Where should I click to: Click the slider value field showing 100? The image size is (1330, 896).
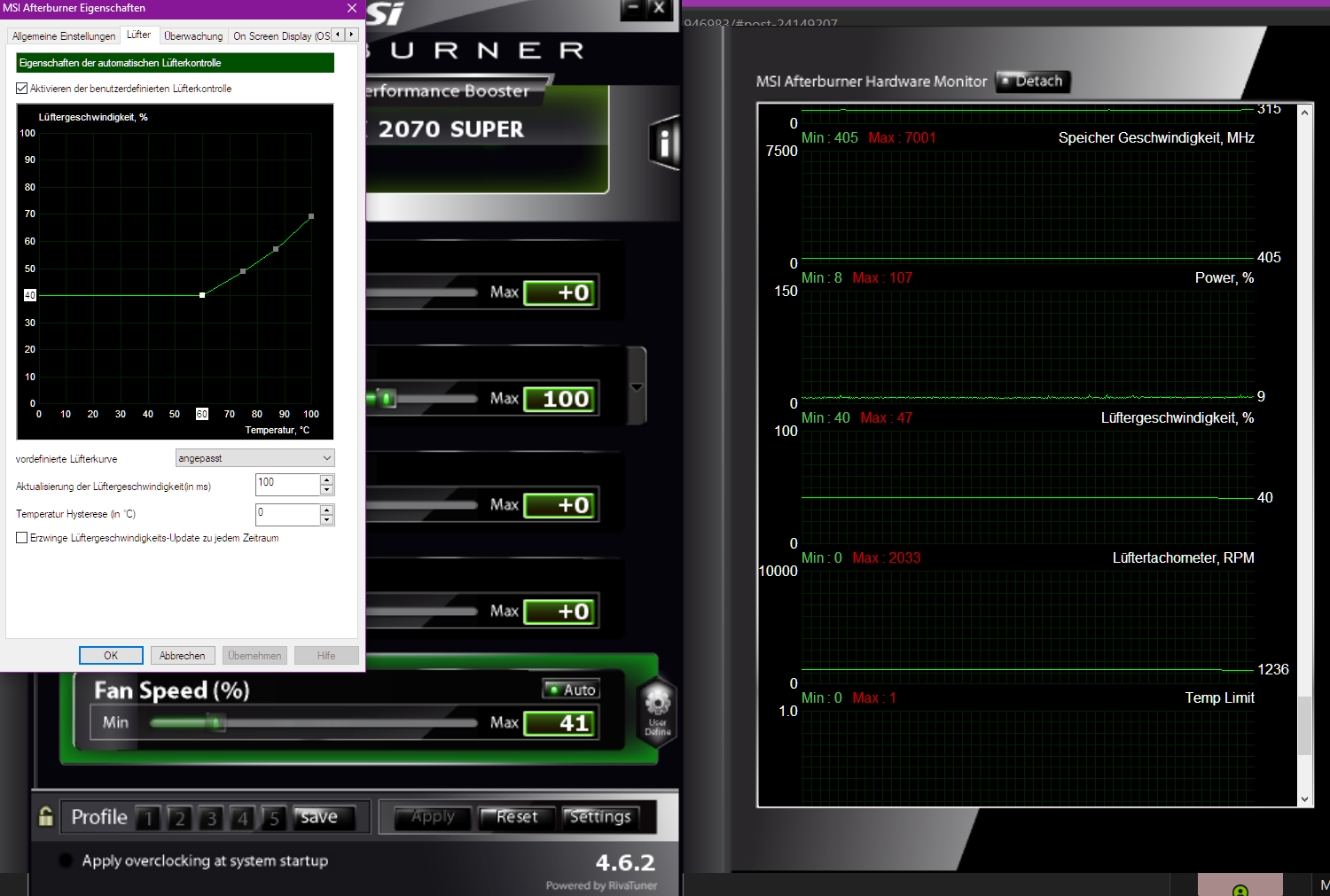(x=559, y=400)
